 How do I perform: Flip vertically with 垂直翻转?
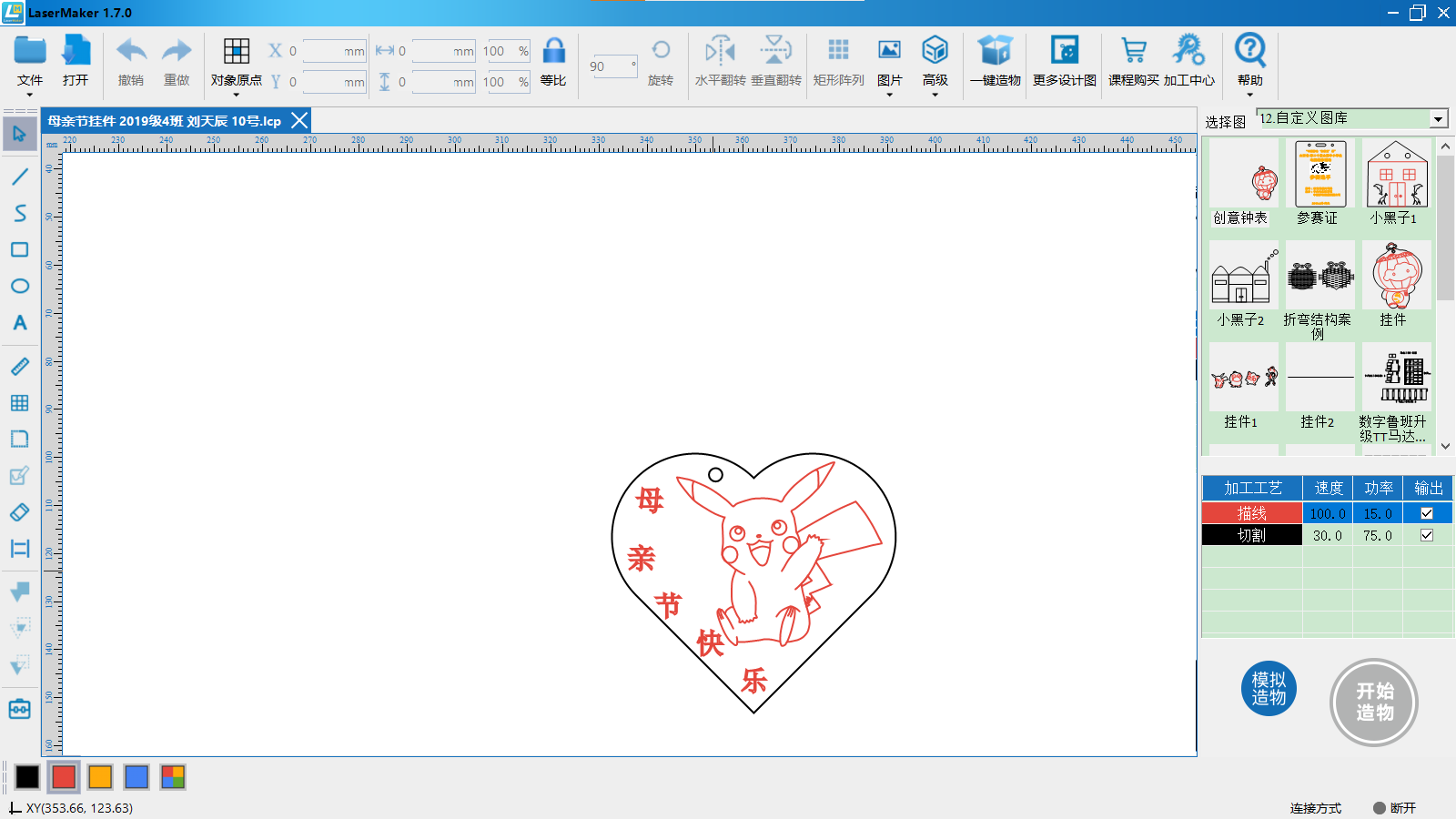[x=776, y=50]
